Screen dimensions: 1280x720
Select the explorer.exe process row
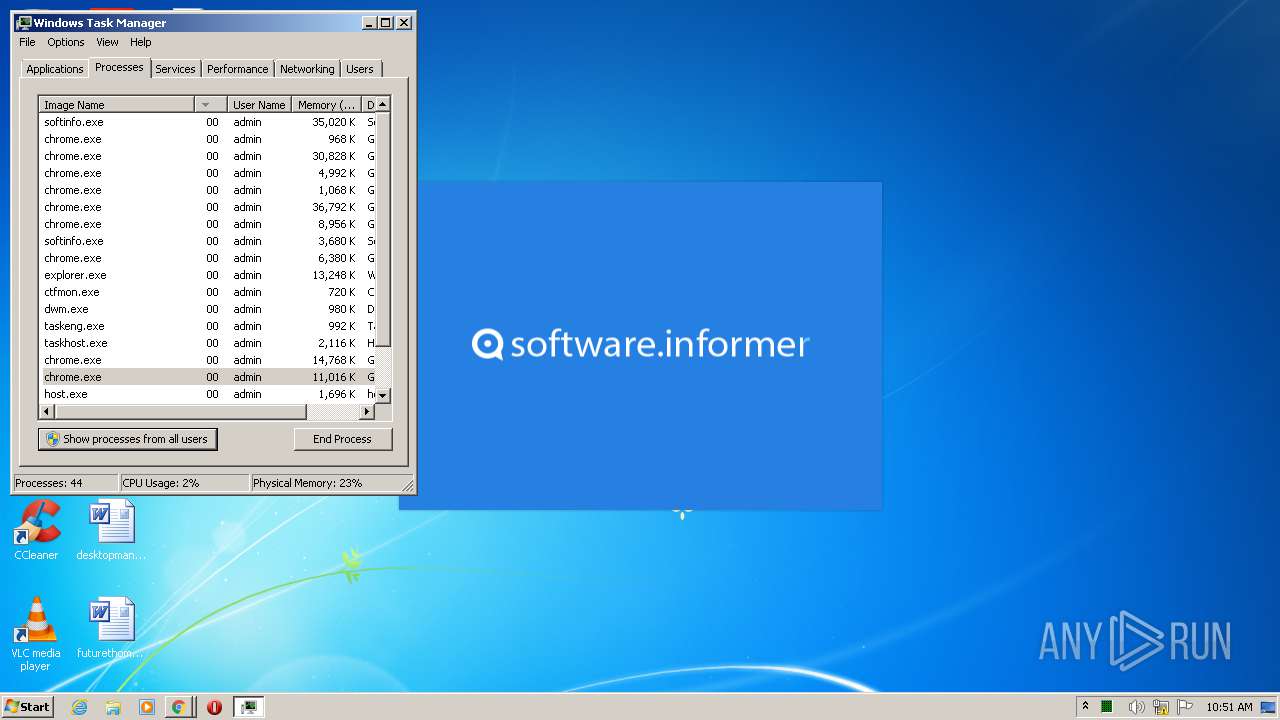(x=207, y=275)
